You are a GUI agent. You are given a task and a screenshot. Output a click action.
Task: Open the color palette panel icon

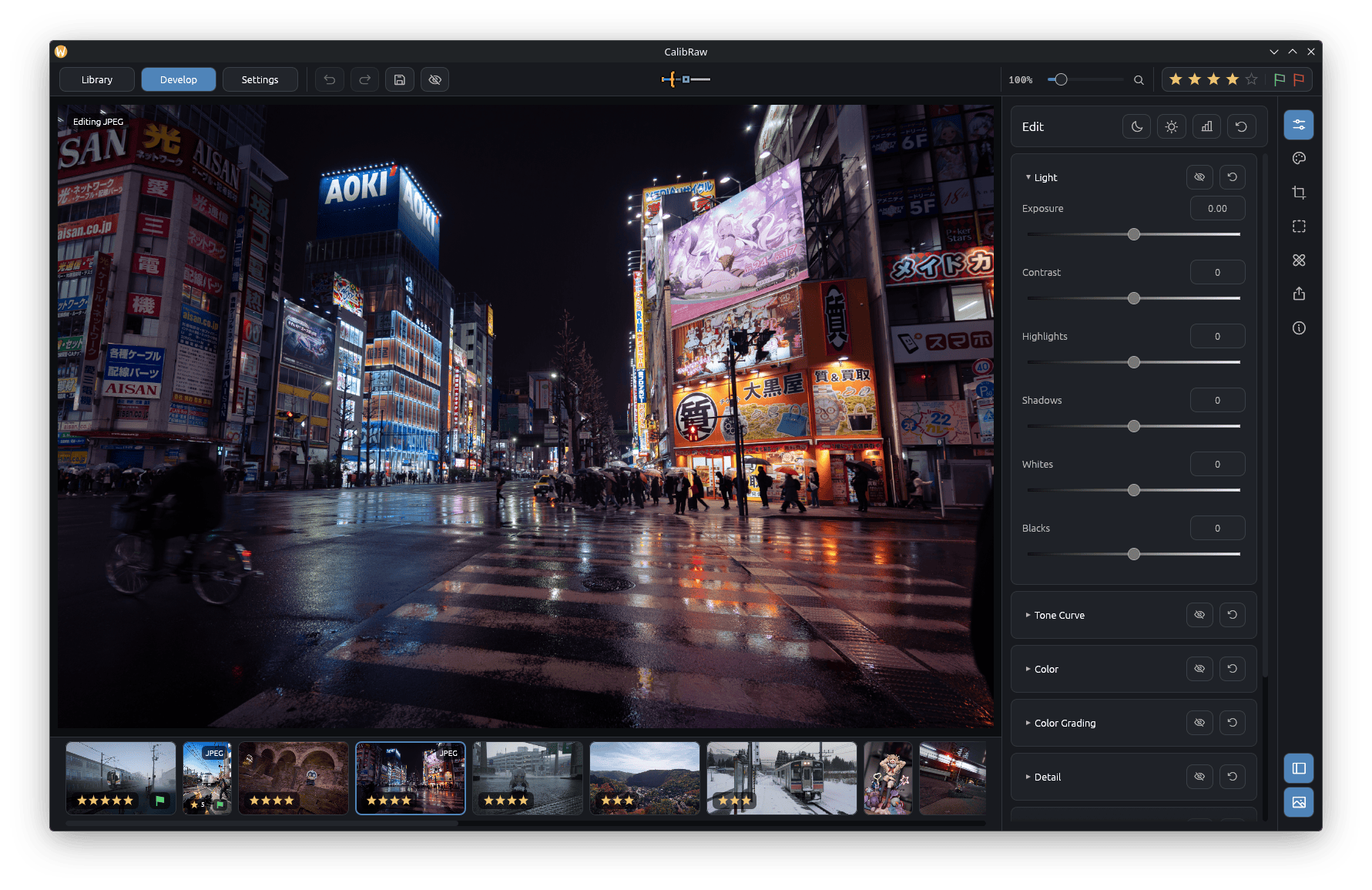click(x=1299, y=159)
